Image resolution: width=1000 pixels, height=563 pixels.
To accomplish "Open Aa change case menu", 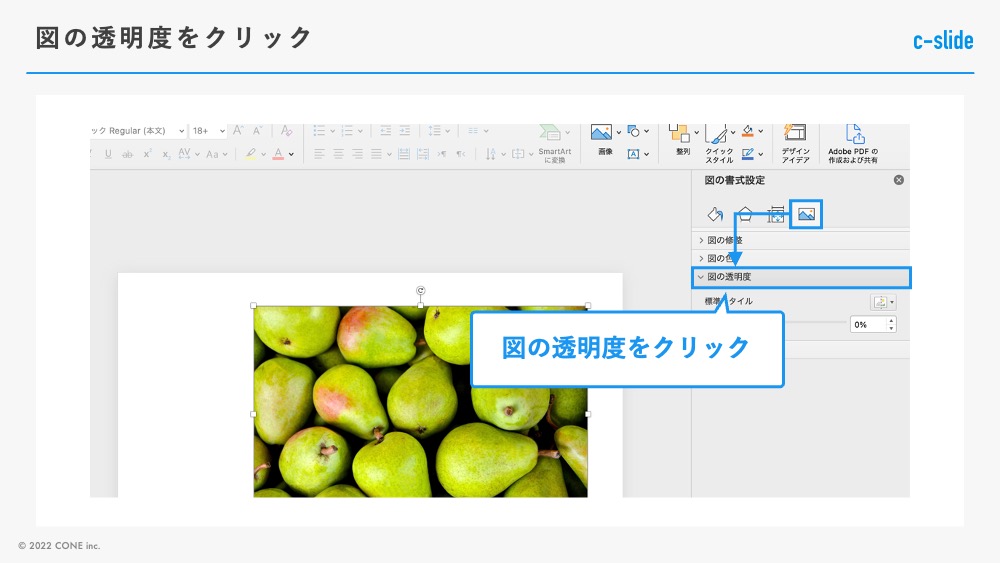I will pyautogui.click(x=217, y=154).
